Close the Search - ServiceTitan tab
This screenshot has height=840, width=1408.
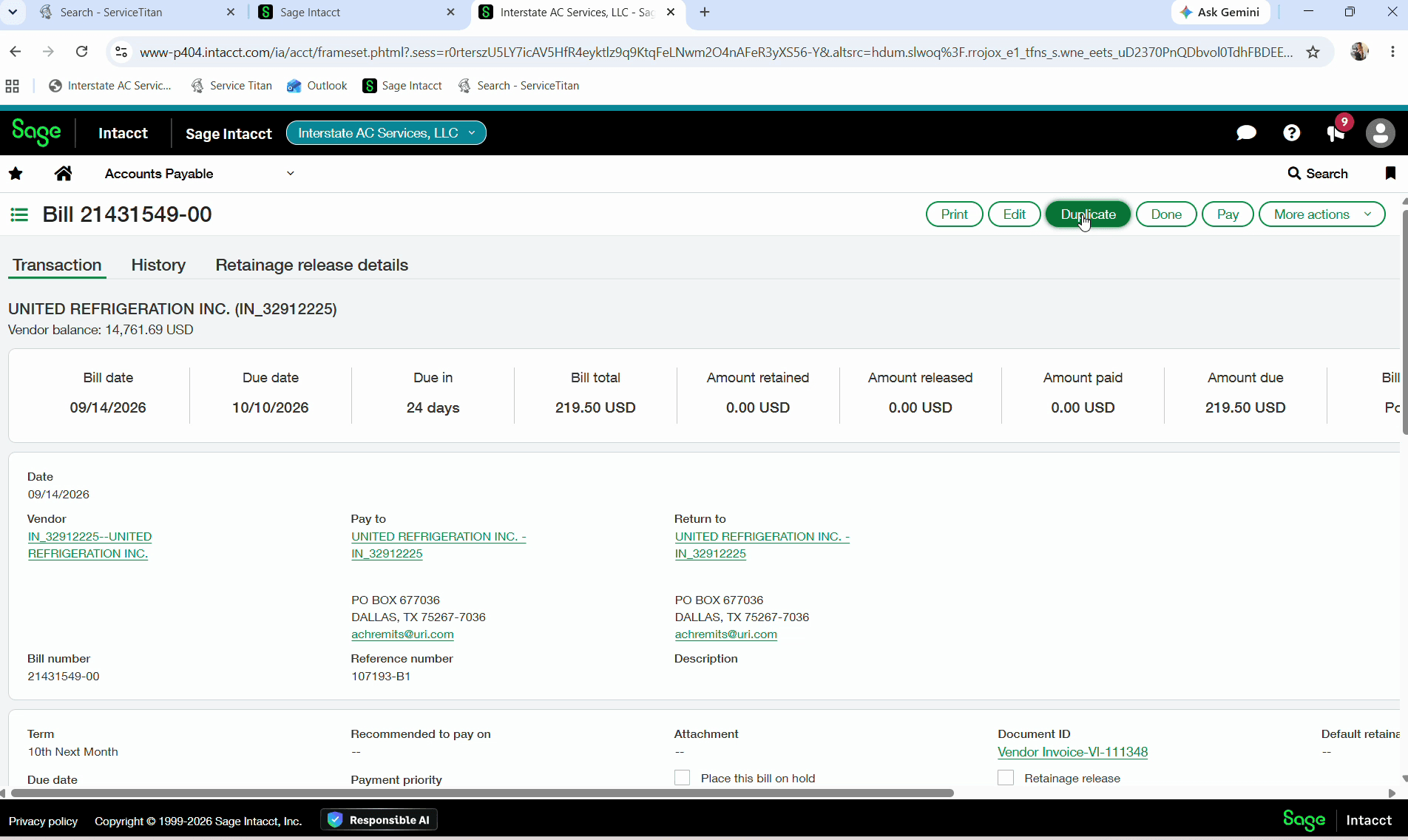click(231, 12)
